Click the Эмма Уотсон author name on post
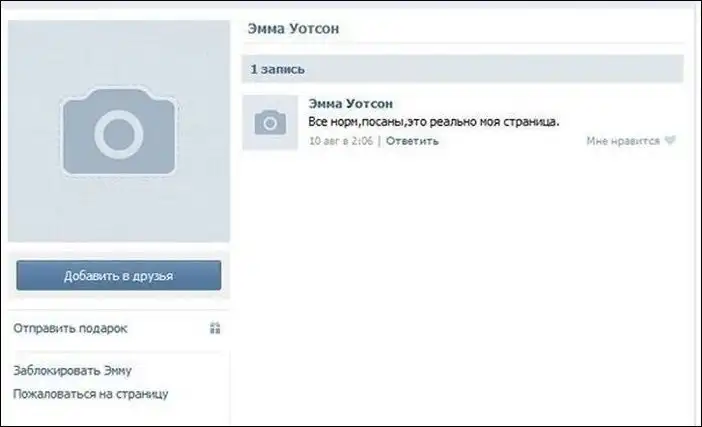 pyautogui.click(x=350, y=104)
